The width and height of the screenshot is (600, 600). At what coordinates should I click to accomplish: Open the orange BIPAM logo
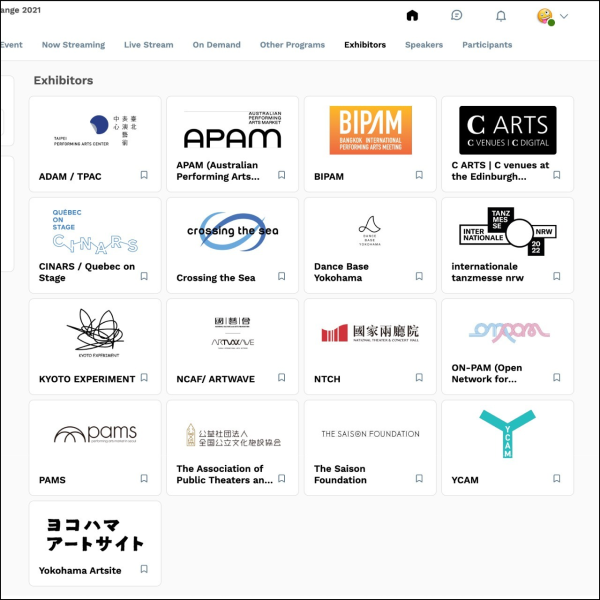click(x=370, y=130)
